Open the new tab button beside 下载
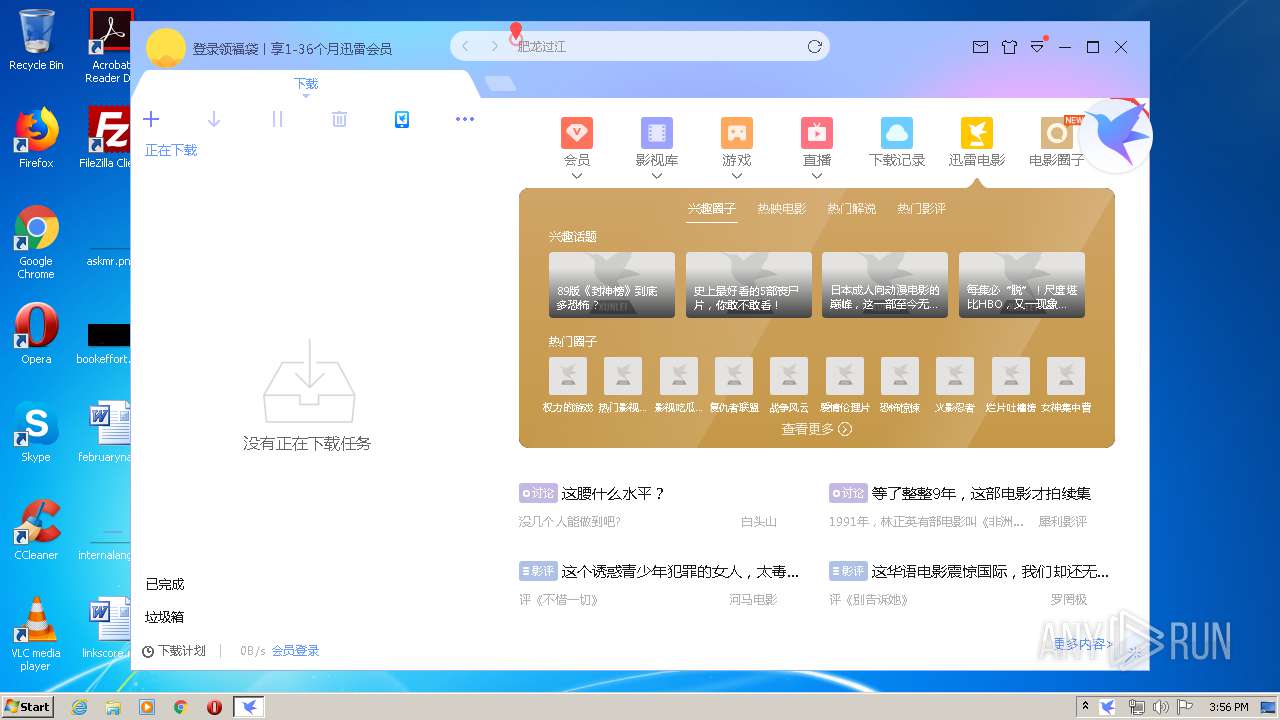The image size is (1280, 720). pyautogui.click(x=501, y=84)
